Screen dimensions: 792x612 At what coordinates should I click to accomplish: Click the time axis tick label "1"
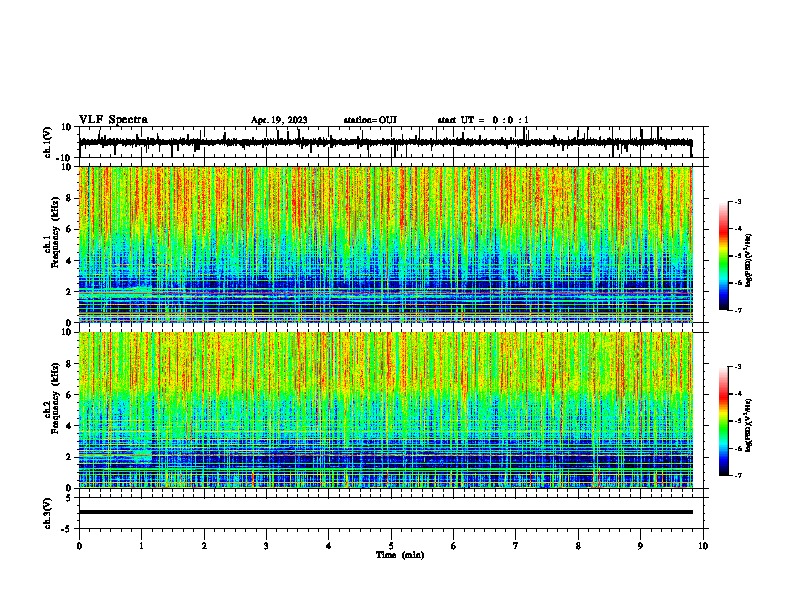click(x=141, y=546)
